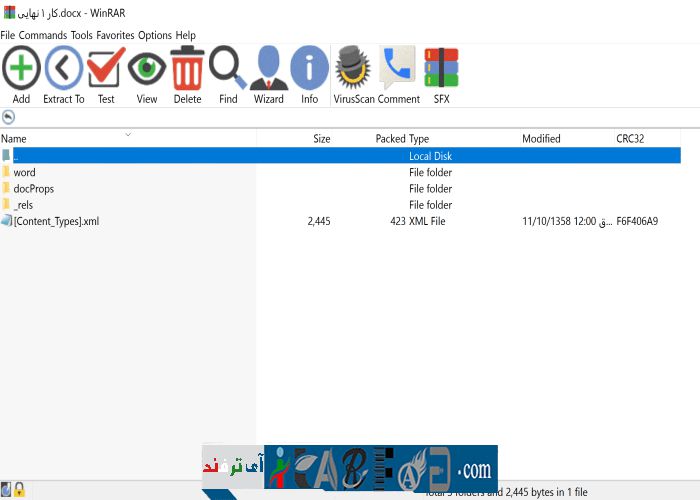
Task: Sort by the Size column header
Action: [321, 139]
